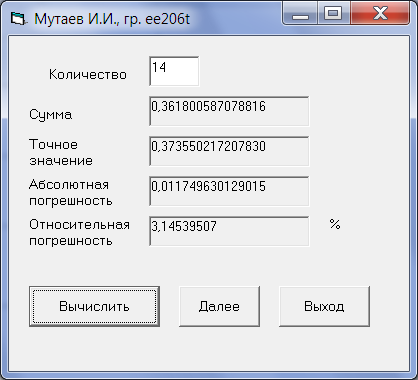Click the Выход button
Screen dimensions: 418x380
pyautogui.click(x=324, y=306)
